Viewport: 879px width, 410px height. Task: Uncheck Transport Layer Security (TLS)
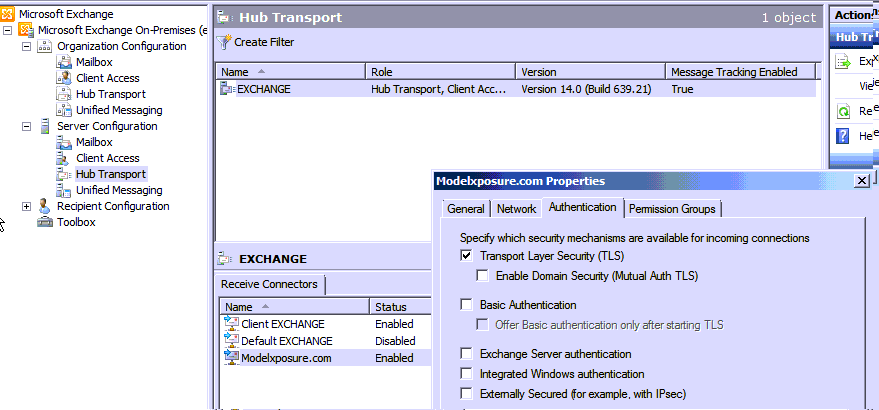click(x=466, y=256)
